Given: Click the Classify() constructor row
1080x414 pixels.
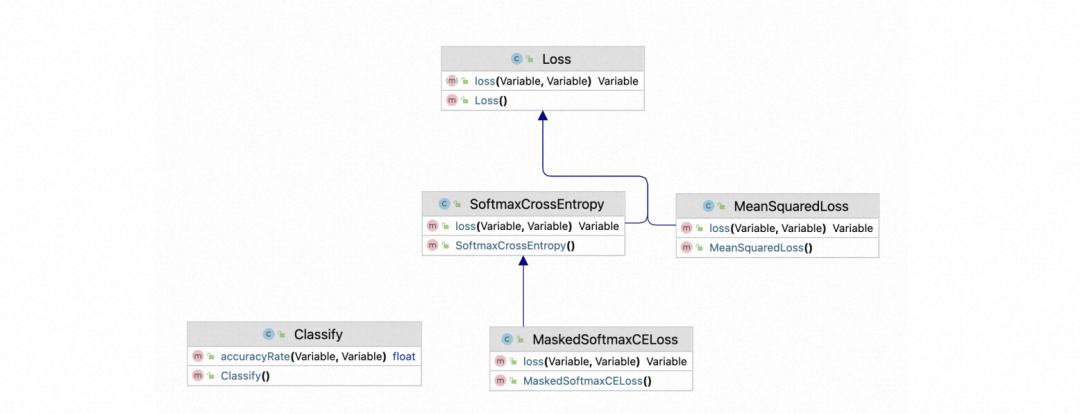Looking at the screenshot, I should click(304, 375).
